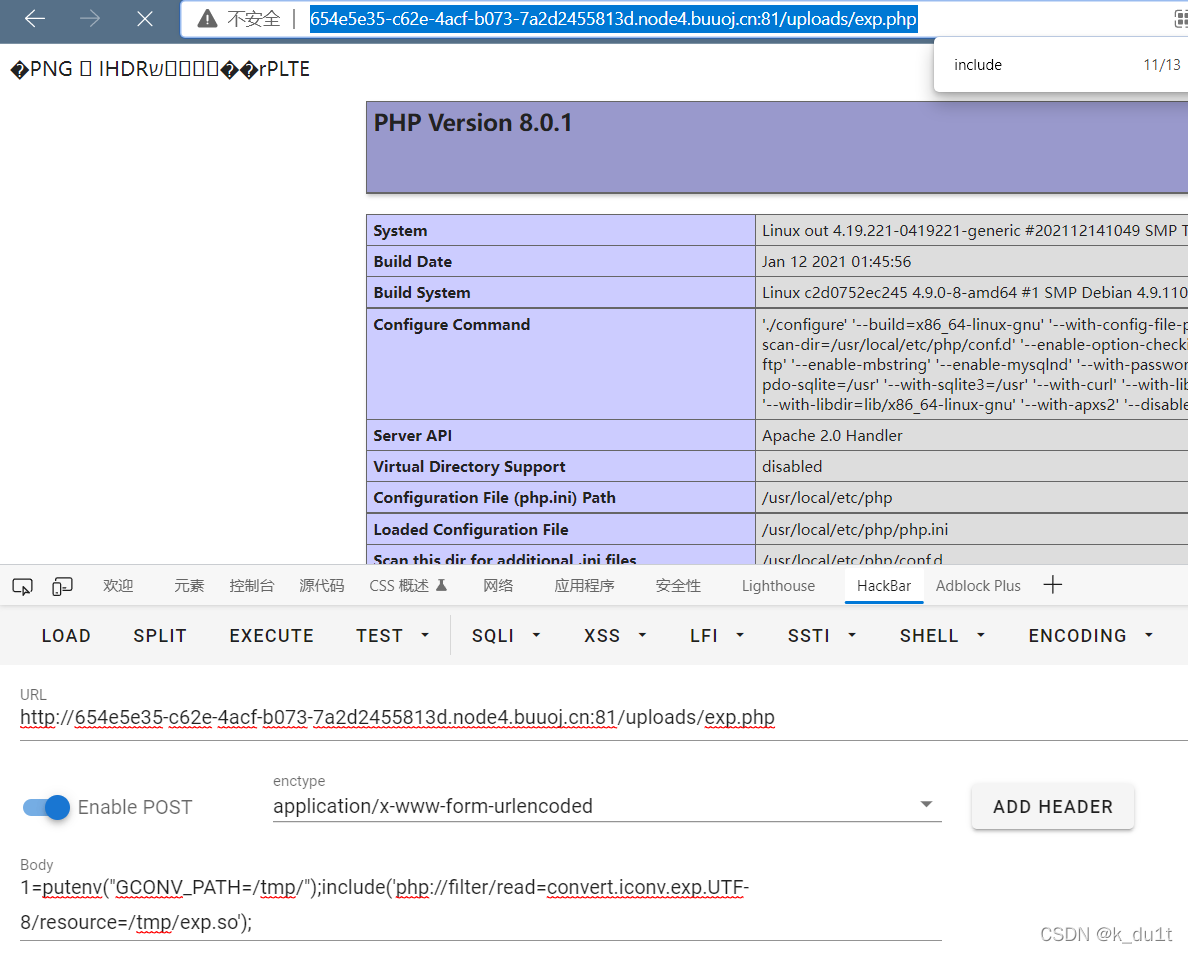
Task: Open the enctype selection dropdown
Action: [606, 806]
